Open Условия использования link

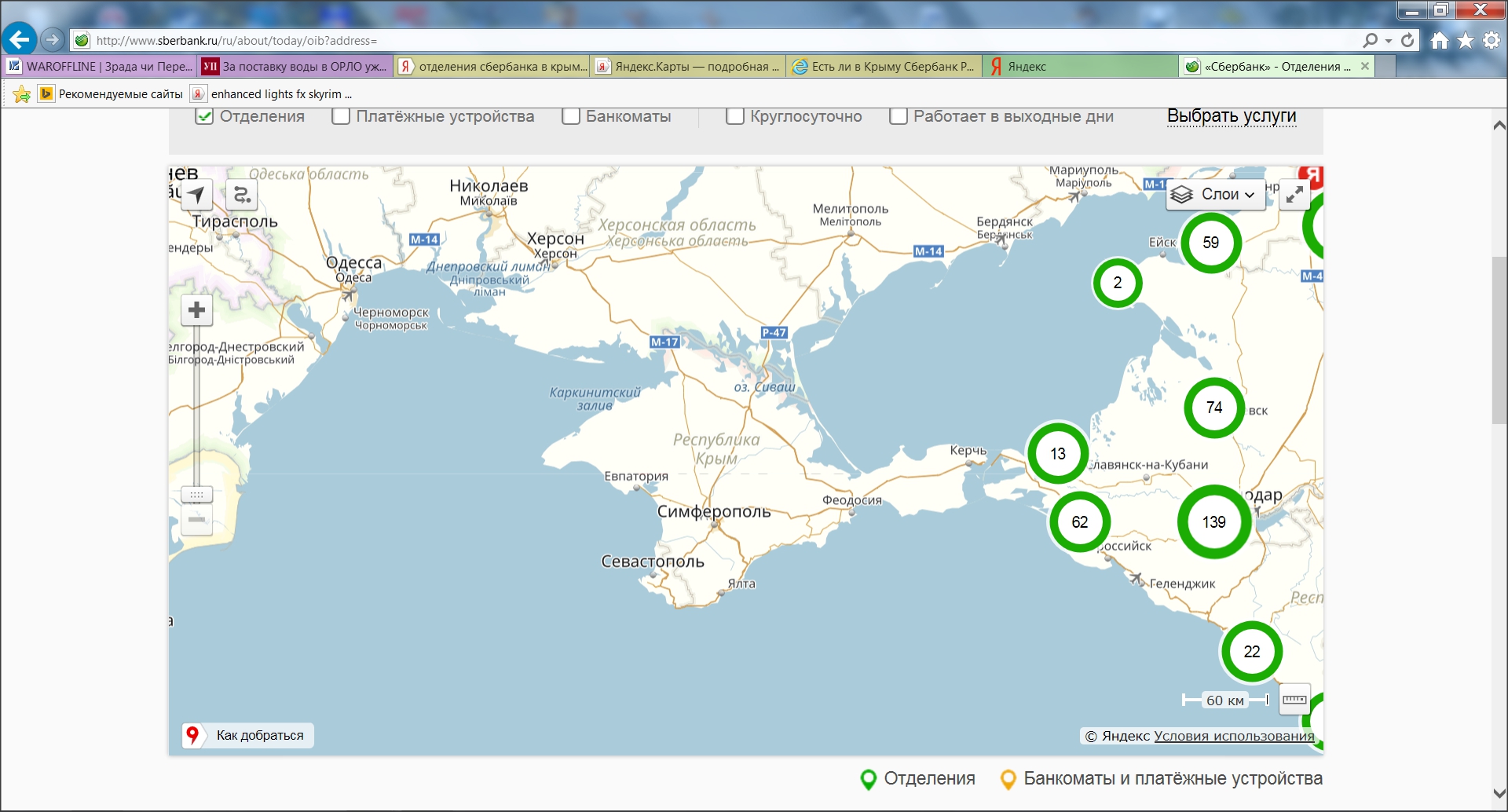pos(1233,736)
